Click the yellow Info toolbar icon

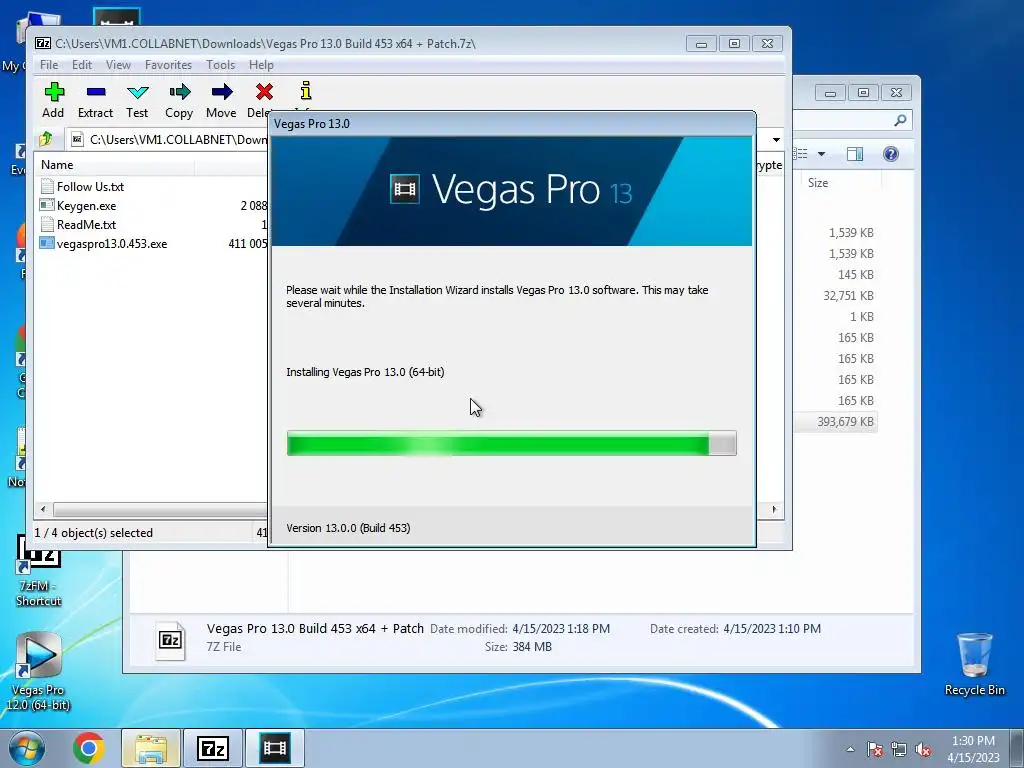306,91
